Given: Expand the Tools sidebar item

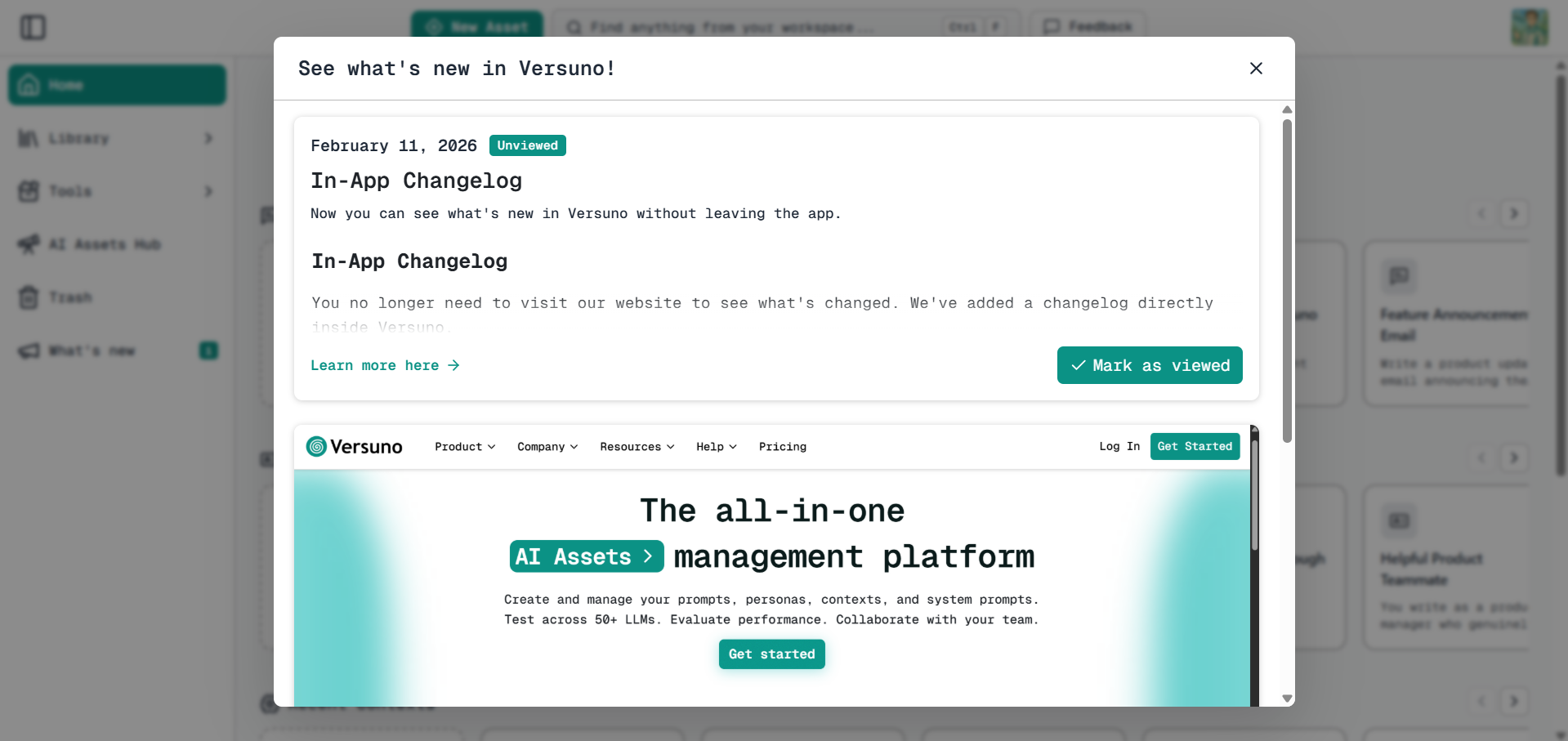Looking at the screenshot, I should pos(117,191).
